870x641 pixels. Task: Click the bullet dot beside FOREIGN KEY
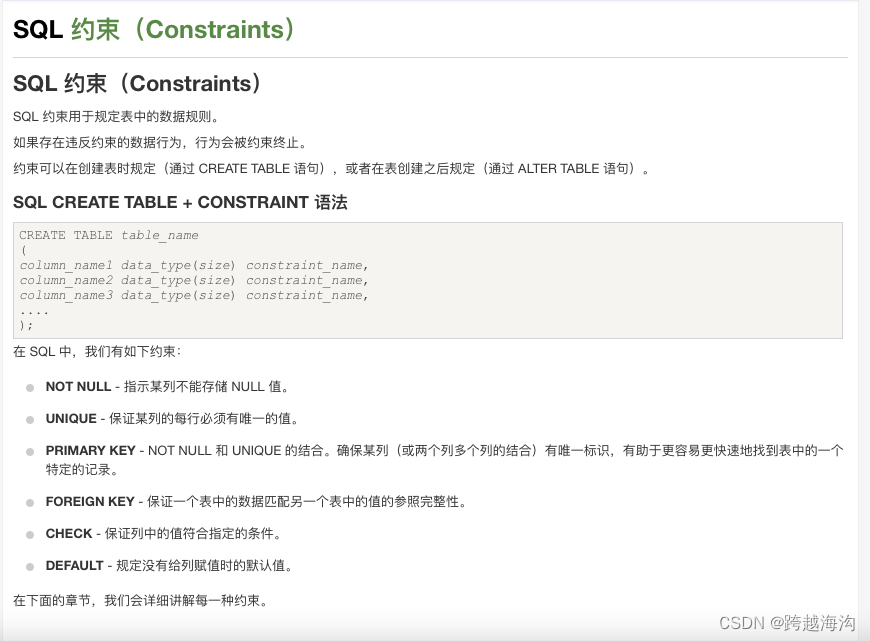[30, 502]
